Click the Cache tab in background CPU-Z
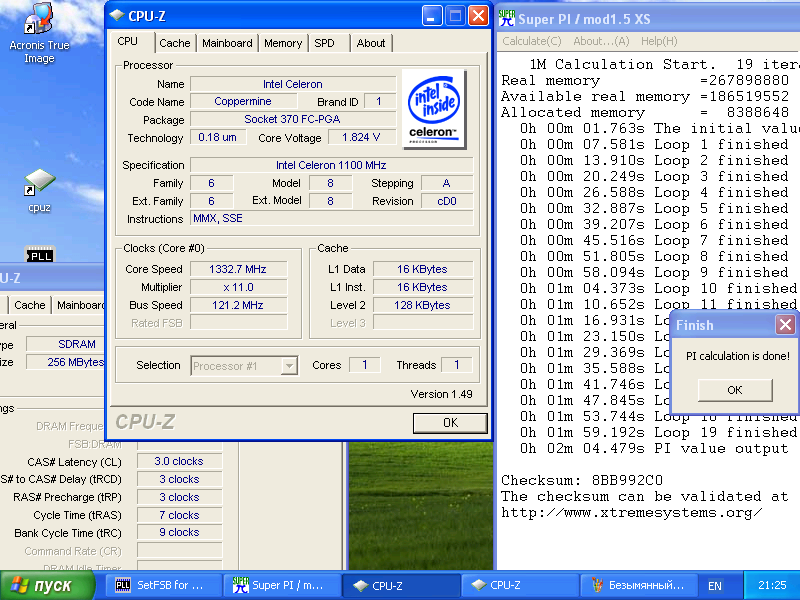 (x=30, y=305)
